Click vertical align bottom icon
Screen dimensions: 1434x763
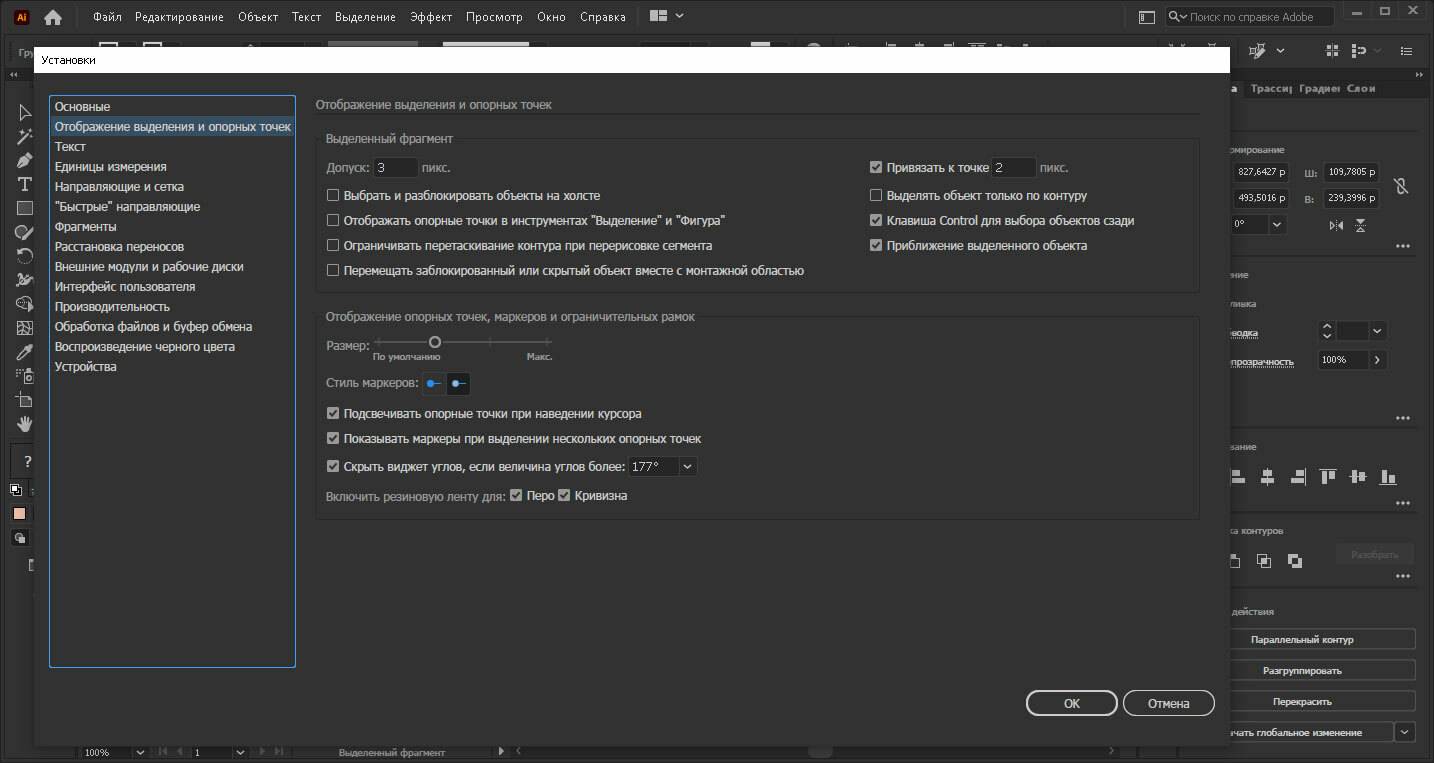(1388, 477)
